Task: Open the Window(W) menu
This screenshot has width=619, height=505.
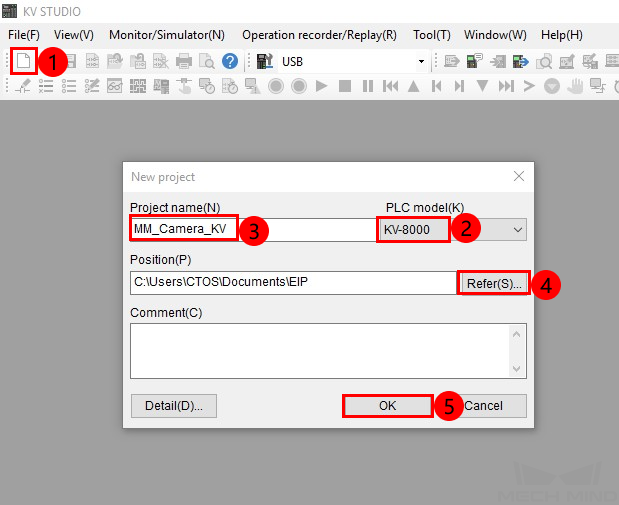Action: click(495, 35)
